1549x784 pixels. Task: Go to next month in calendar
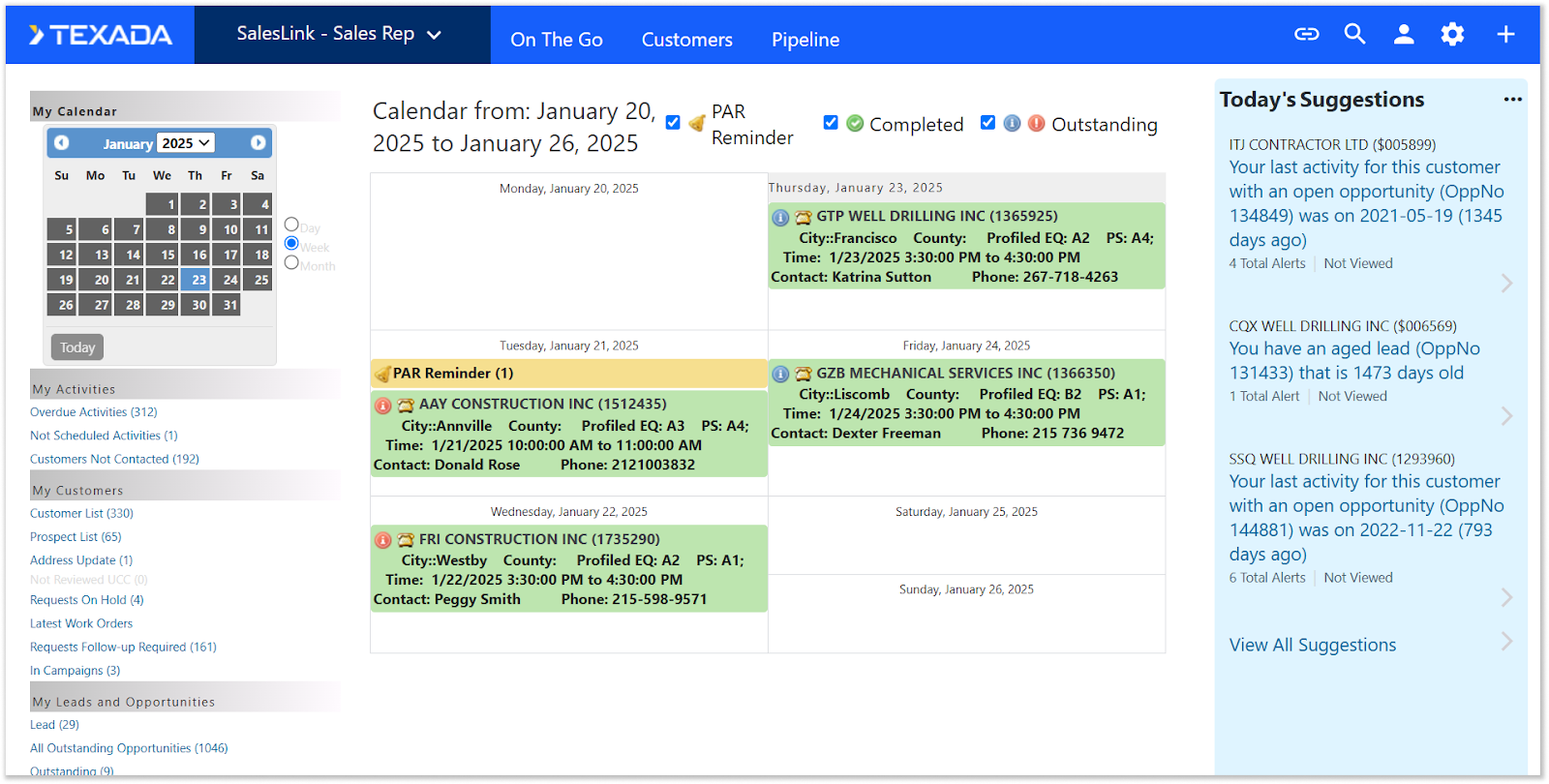click(x=258, y=143)
